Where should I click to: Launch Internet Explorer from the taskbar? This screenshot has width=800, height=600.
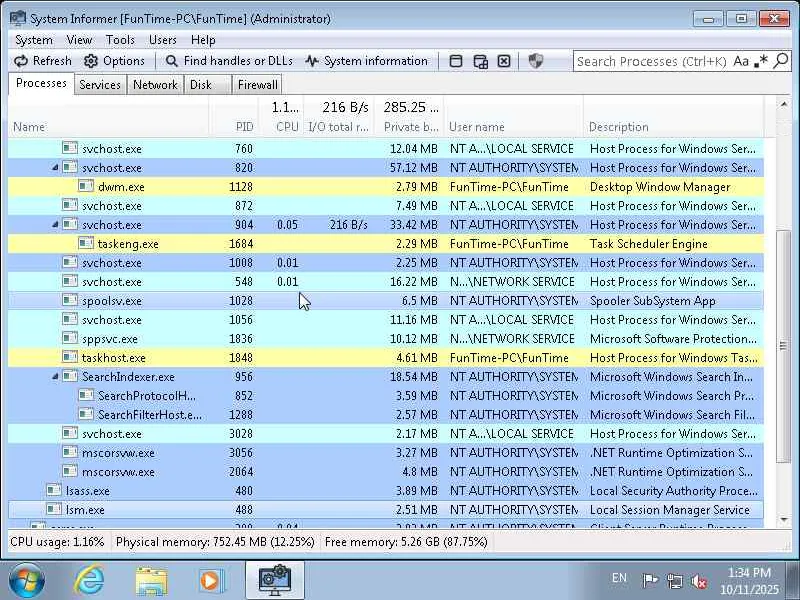(89, 580)
